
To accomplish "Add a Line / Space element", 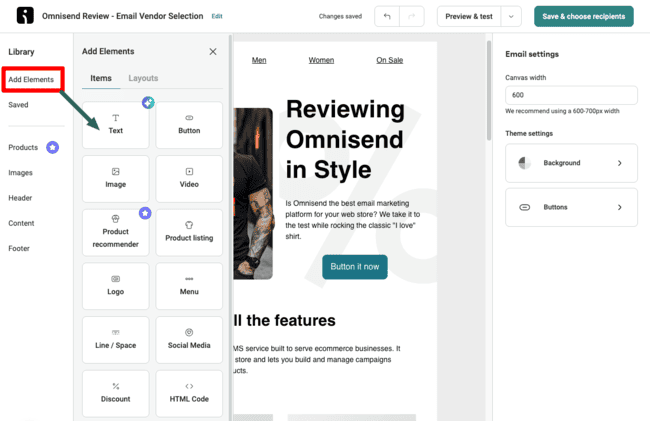I will point(115,340).
